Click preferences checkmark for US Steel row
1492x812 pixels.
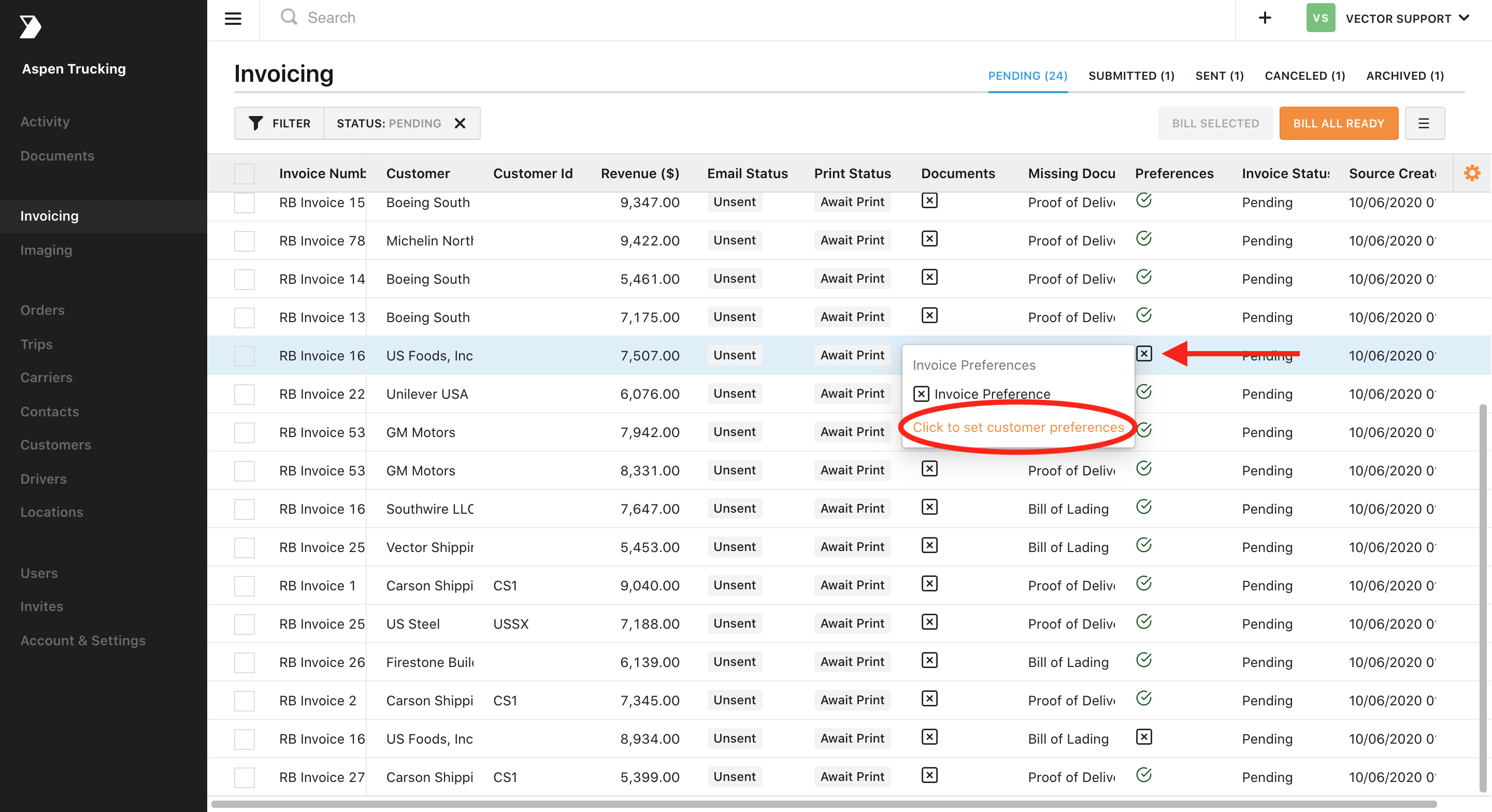coord(1144,622)
